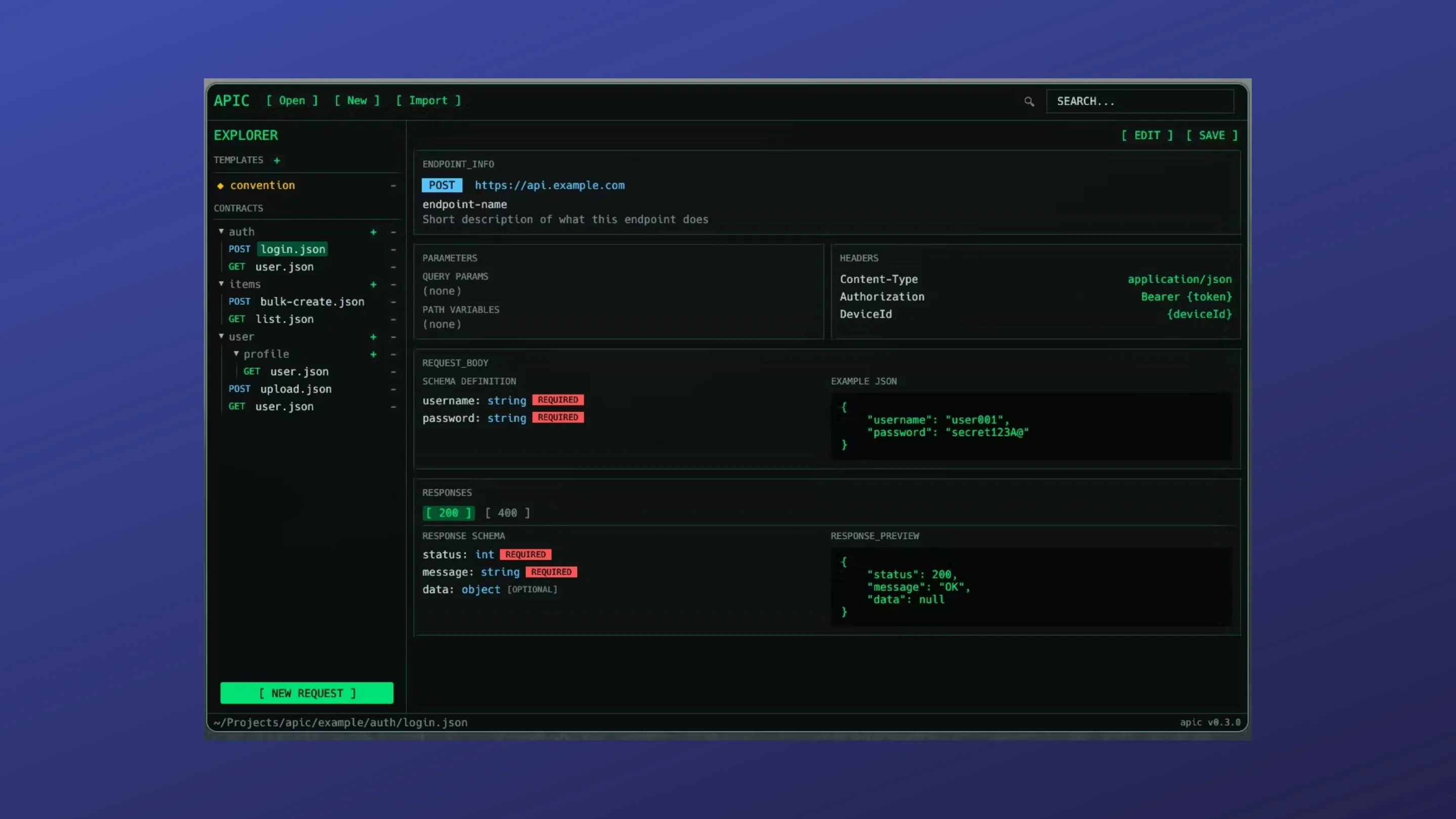This screenshot has height=819, width=1456.
Task: Click the endpoint short description text
Action: [x=565, y=219]
